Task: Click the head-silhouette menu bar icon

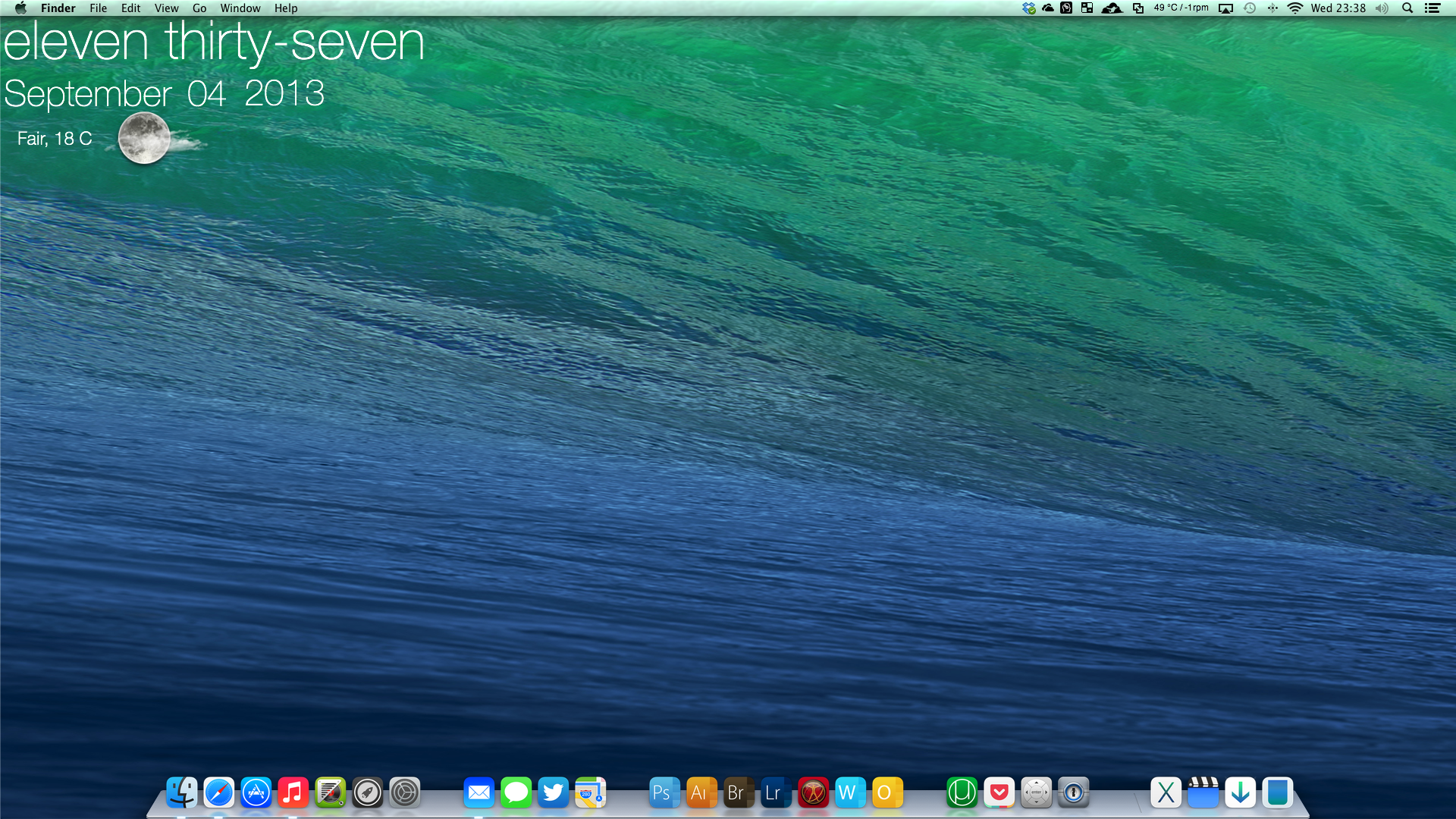Action: [x=1066, y=8]
